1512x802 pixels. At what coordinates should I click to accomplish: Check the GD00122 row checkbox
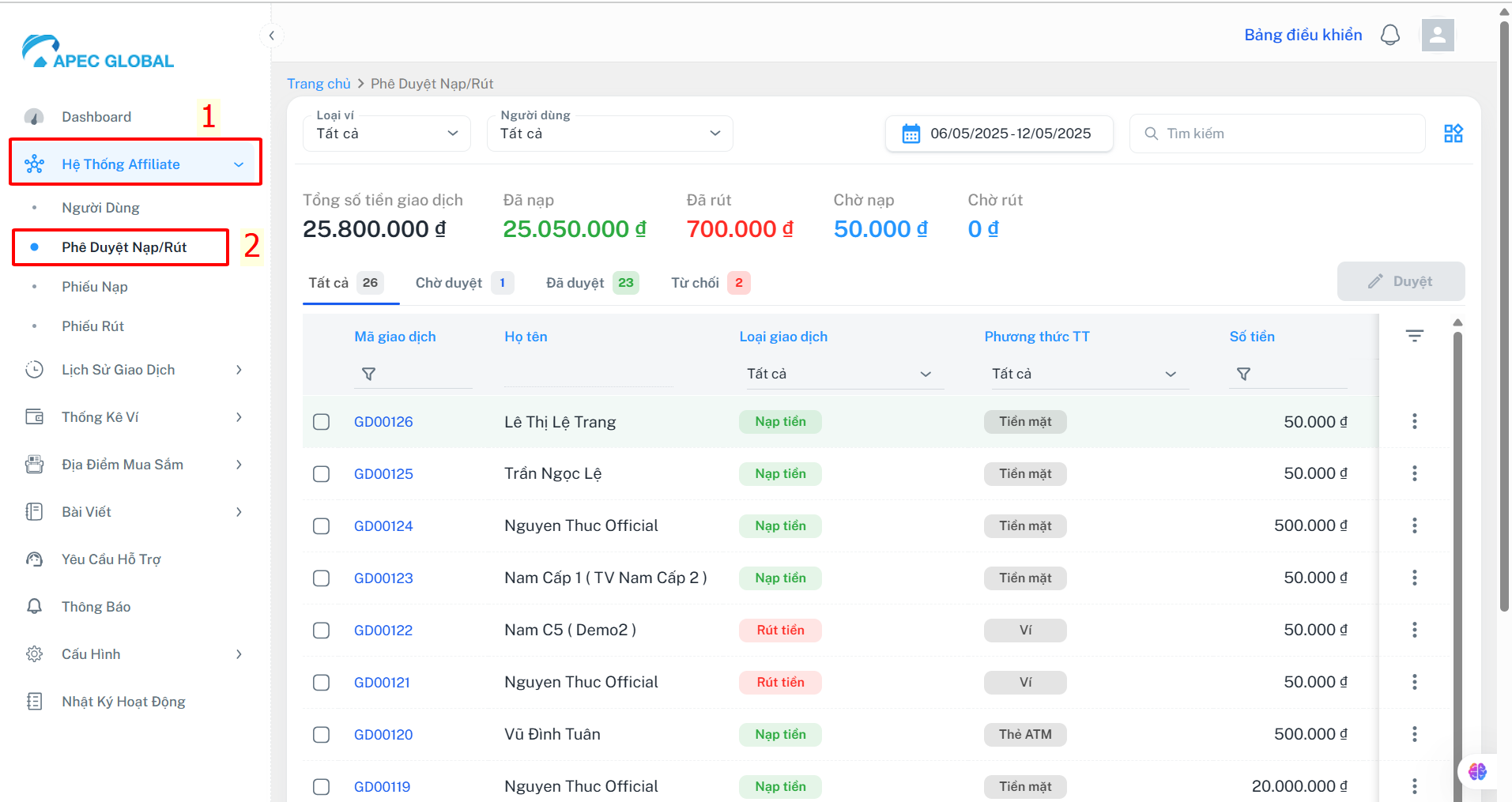[321, 631]
